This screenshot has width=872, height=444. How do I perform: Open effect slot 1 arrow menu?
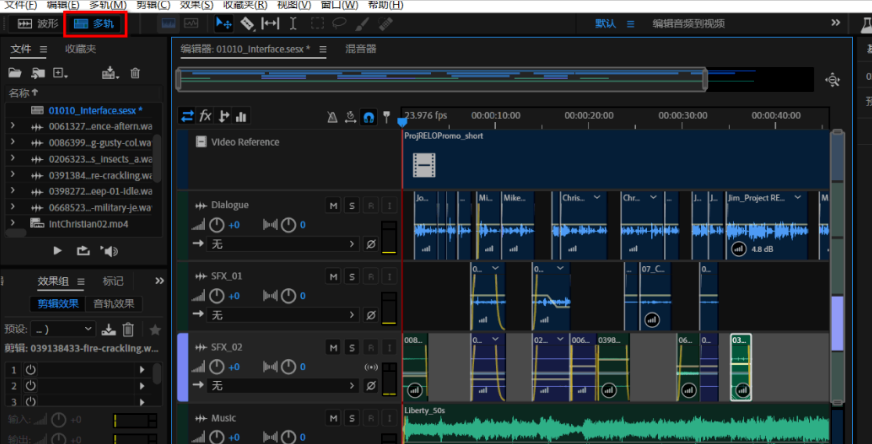142,369
